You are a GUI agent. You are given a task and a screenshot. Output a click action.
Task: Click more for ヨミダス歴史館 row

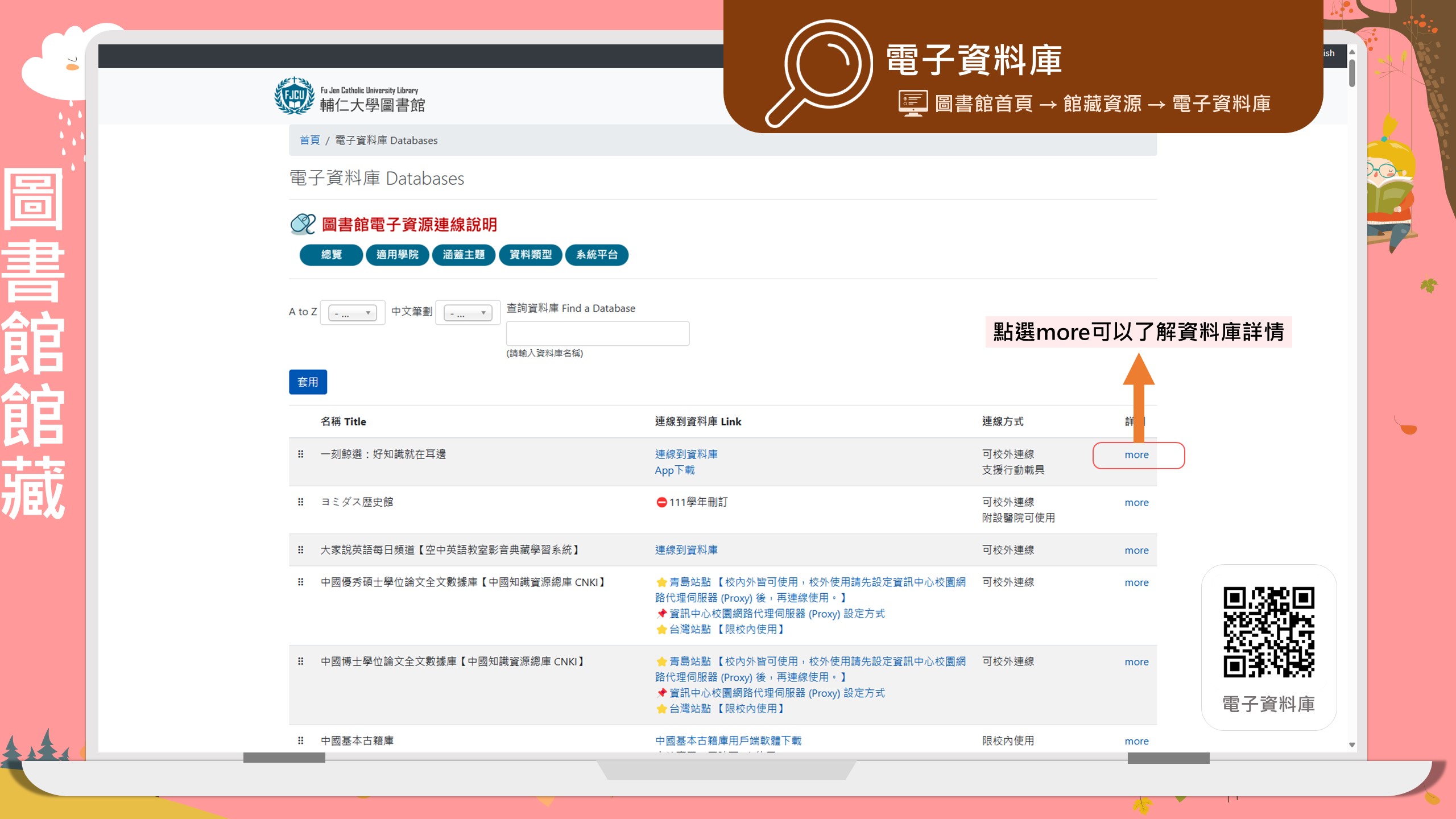(1136, 502)
